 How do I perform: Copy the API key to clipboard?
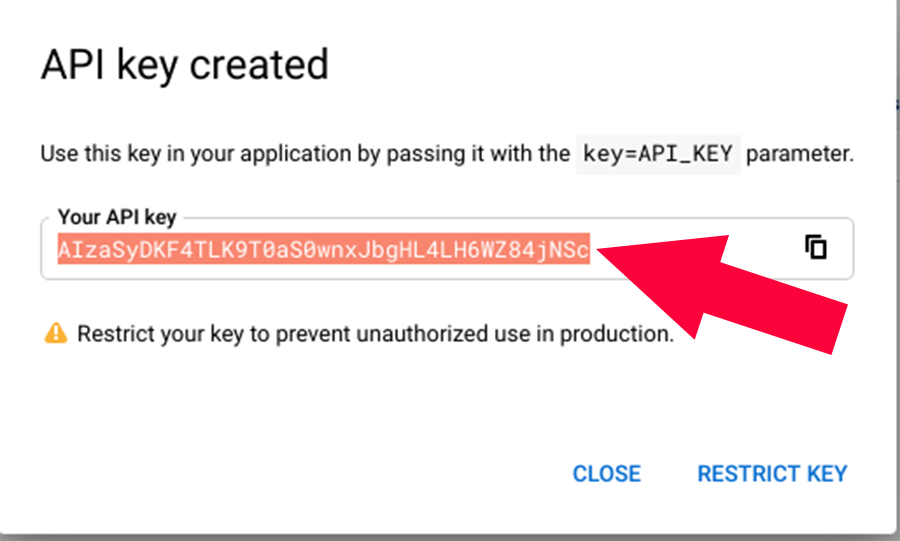click(816, 247)
